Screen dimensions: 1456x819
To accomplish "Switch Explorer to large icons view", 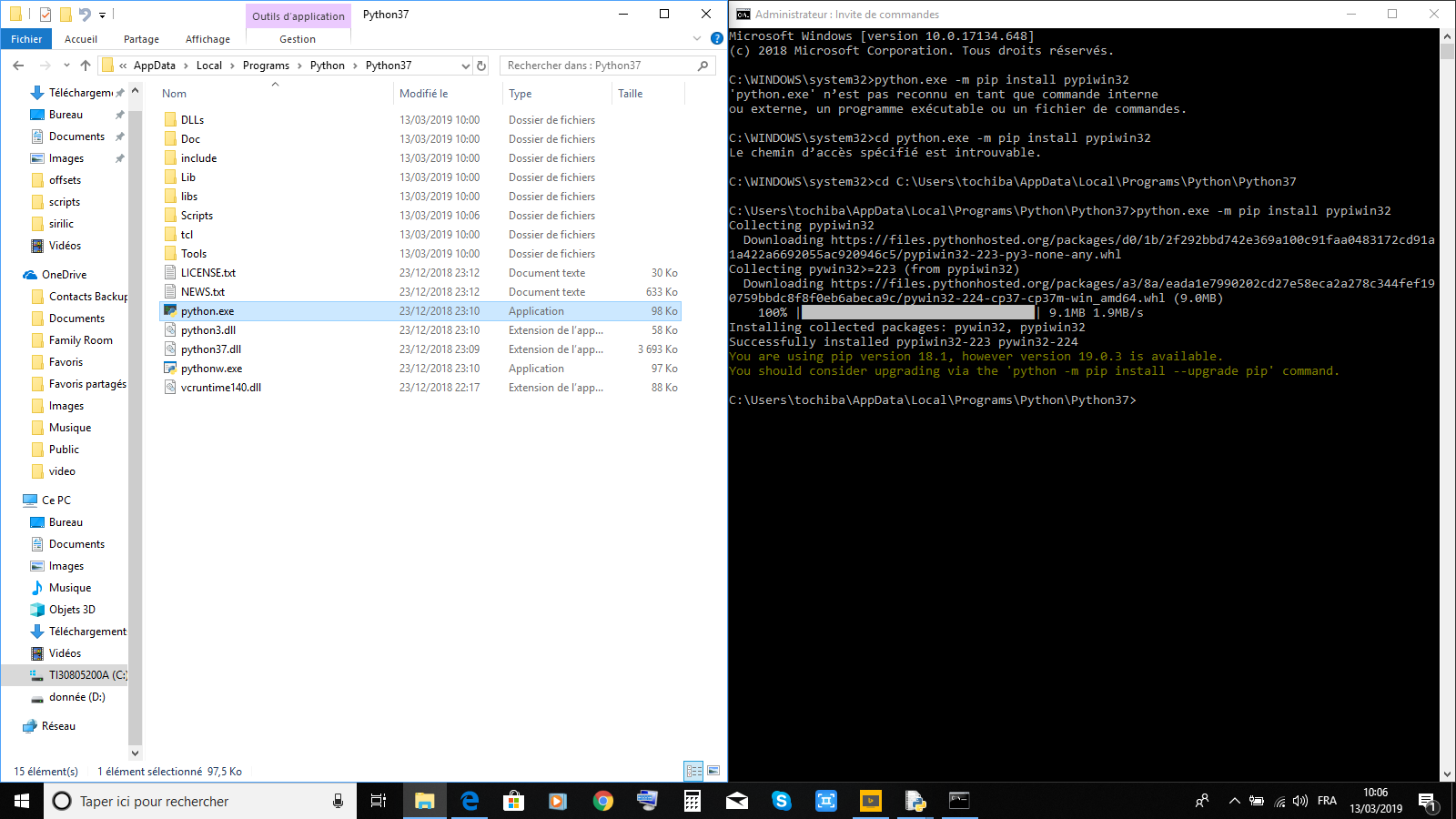I will click(713, 771).
